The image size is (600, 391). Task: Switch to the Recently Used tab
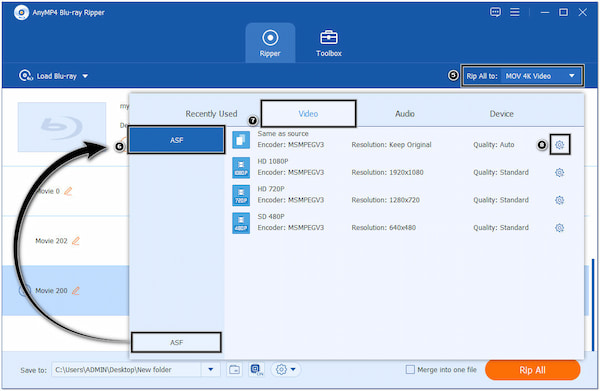[211, 114]
